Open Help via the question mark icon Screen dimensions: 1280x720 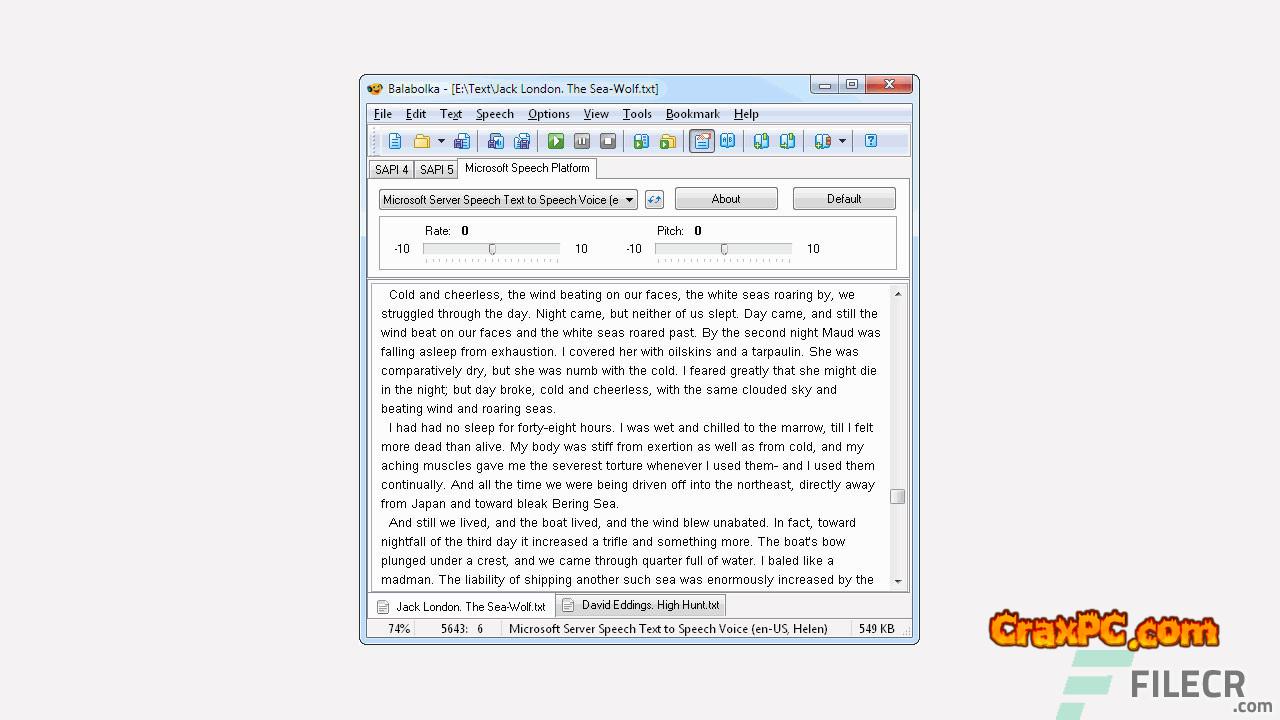871,141
